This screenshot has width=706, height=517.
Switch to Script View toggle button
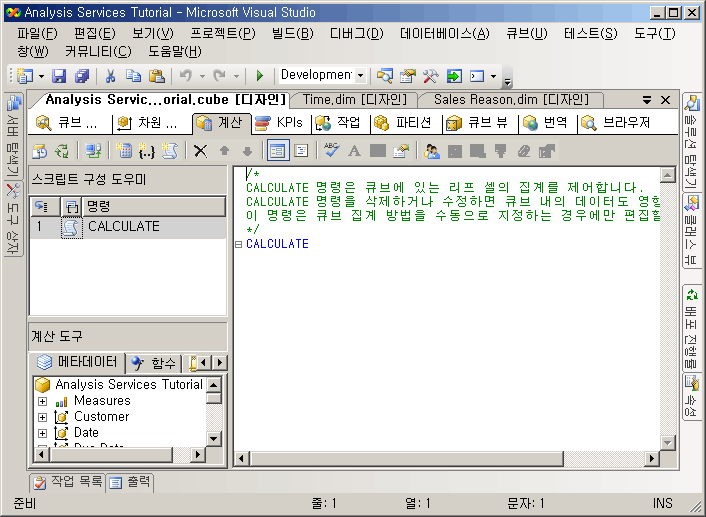[301, 151]
